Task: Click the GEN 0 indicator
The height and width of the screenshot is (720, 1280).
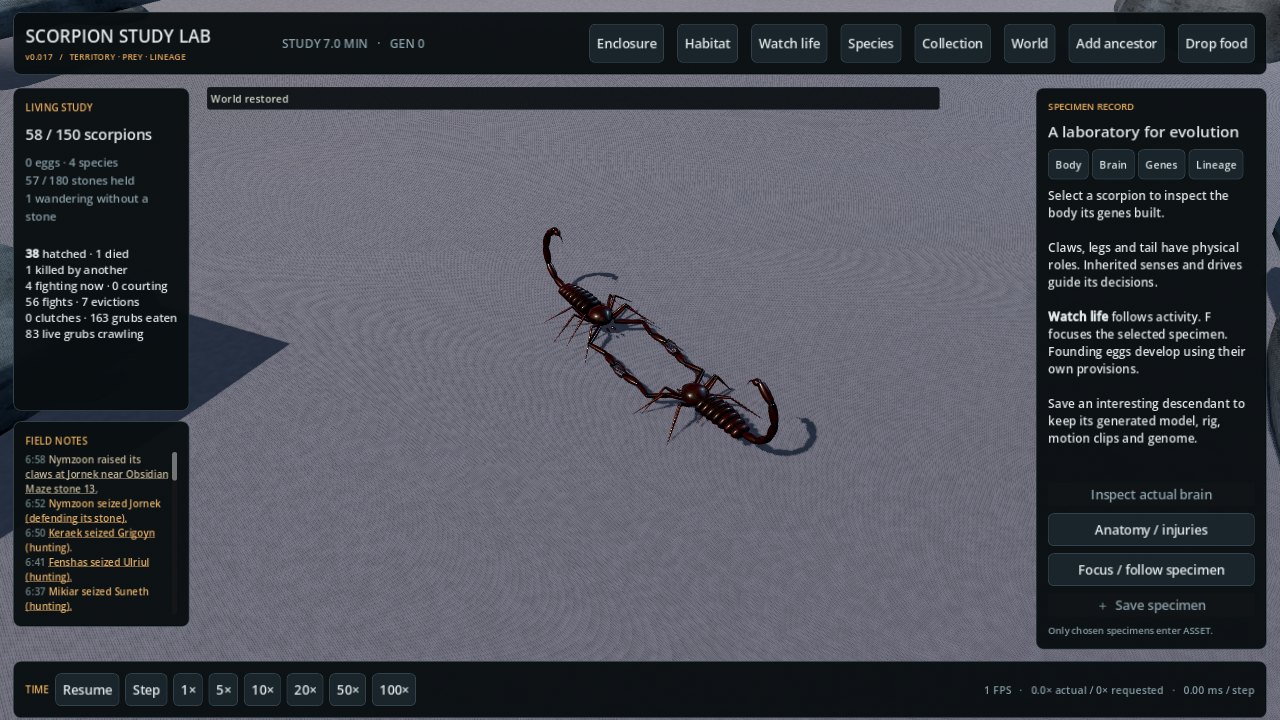Action: tap(407, 44)
